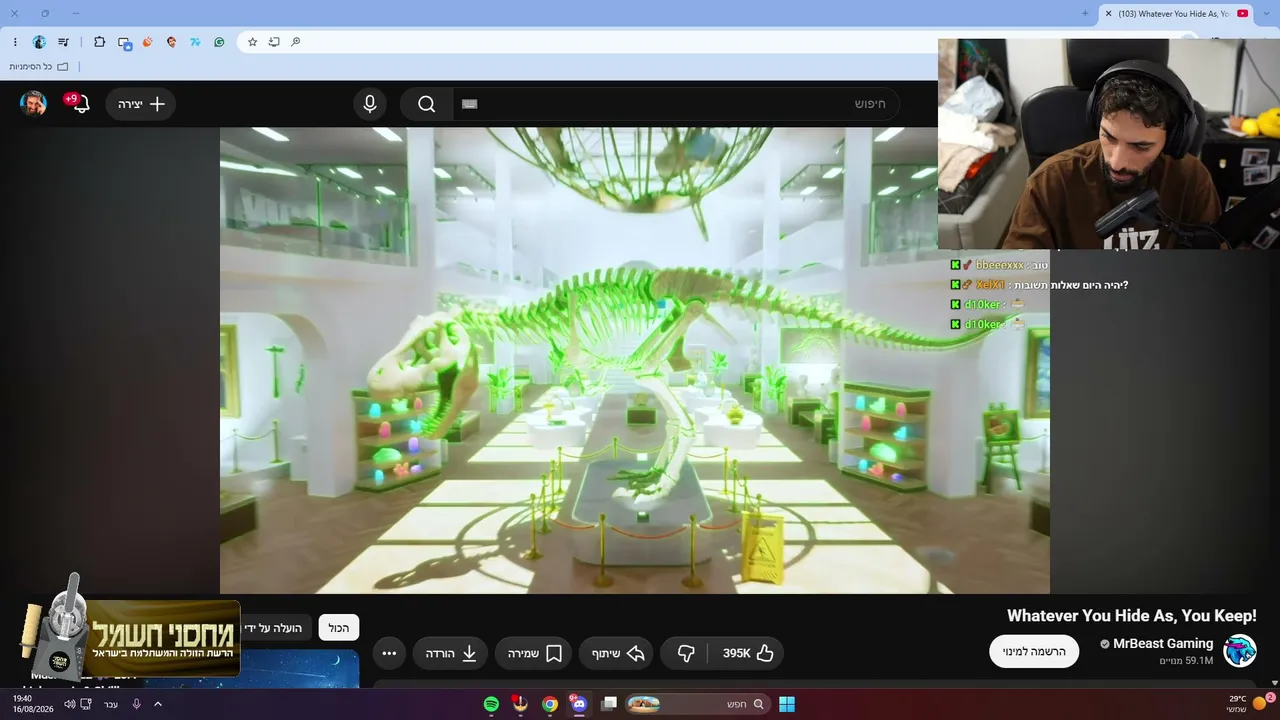The width and height of the screenshot is (1280, 720).
Task: Select the 'הועלה על ידי' filter chip
Action: [x=277, y=627]
